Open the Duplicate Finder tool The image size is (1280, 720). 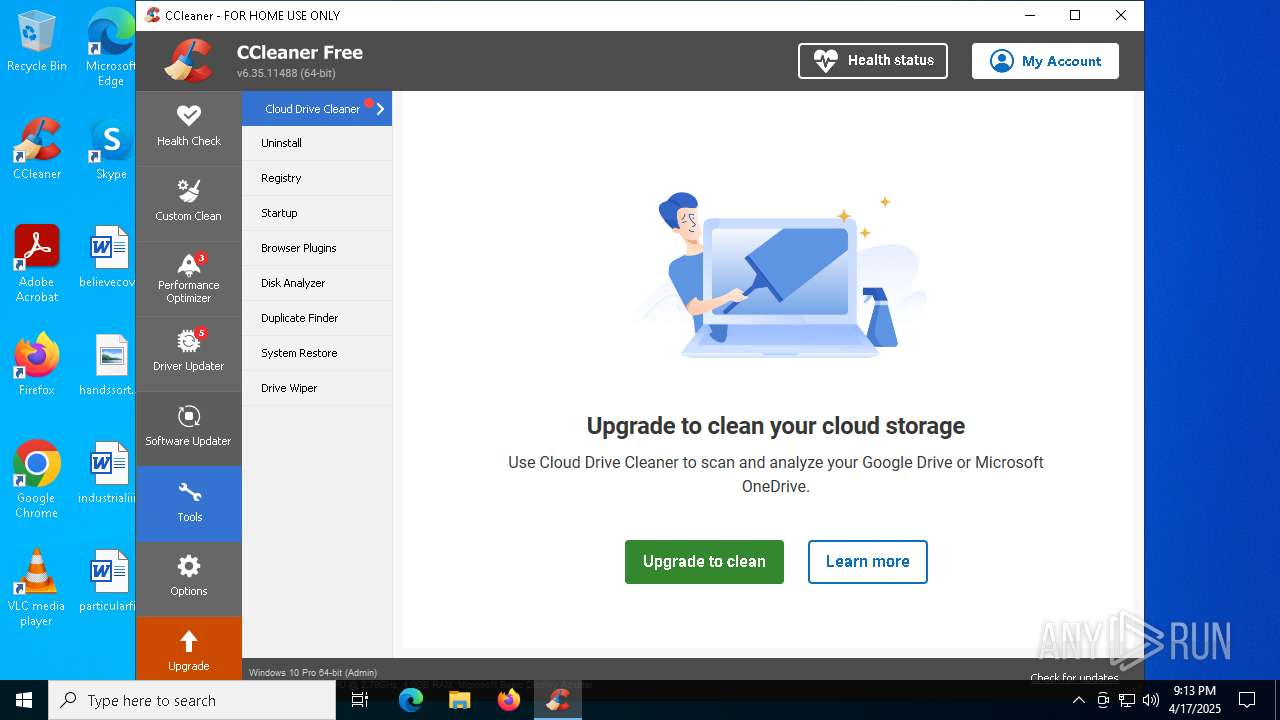pos(317,318)
